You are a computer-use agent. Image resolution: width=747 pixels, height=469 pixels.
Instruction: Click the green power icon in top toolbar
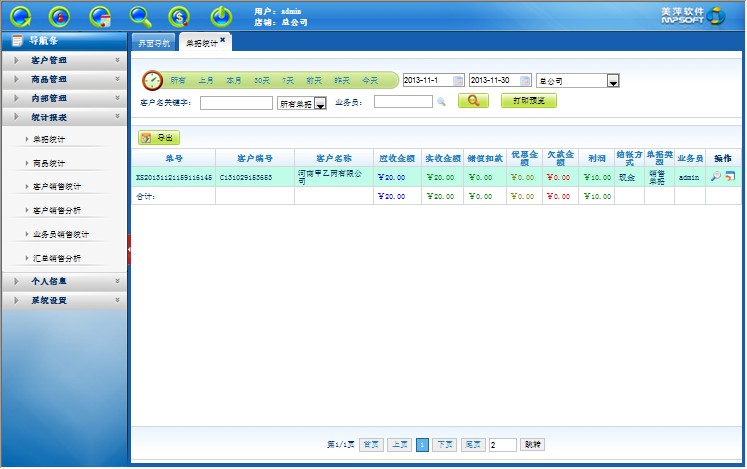(221, 16)
